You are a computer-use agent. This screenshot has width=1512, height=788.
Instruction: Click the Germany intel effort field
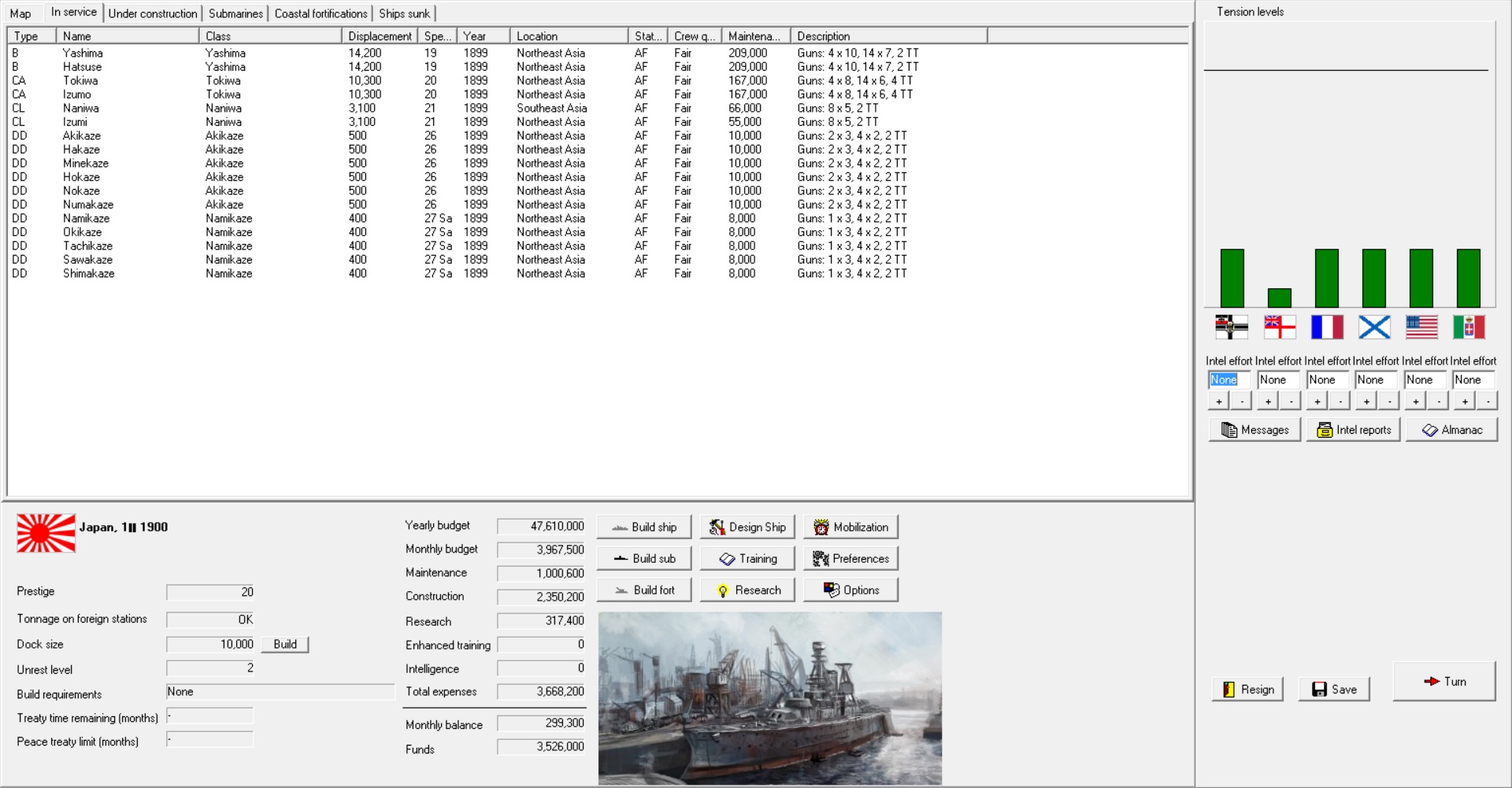click(x=1228, y=380)
